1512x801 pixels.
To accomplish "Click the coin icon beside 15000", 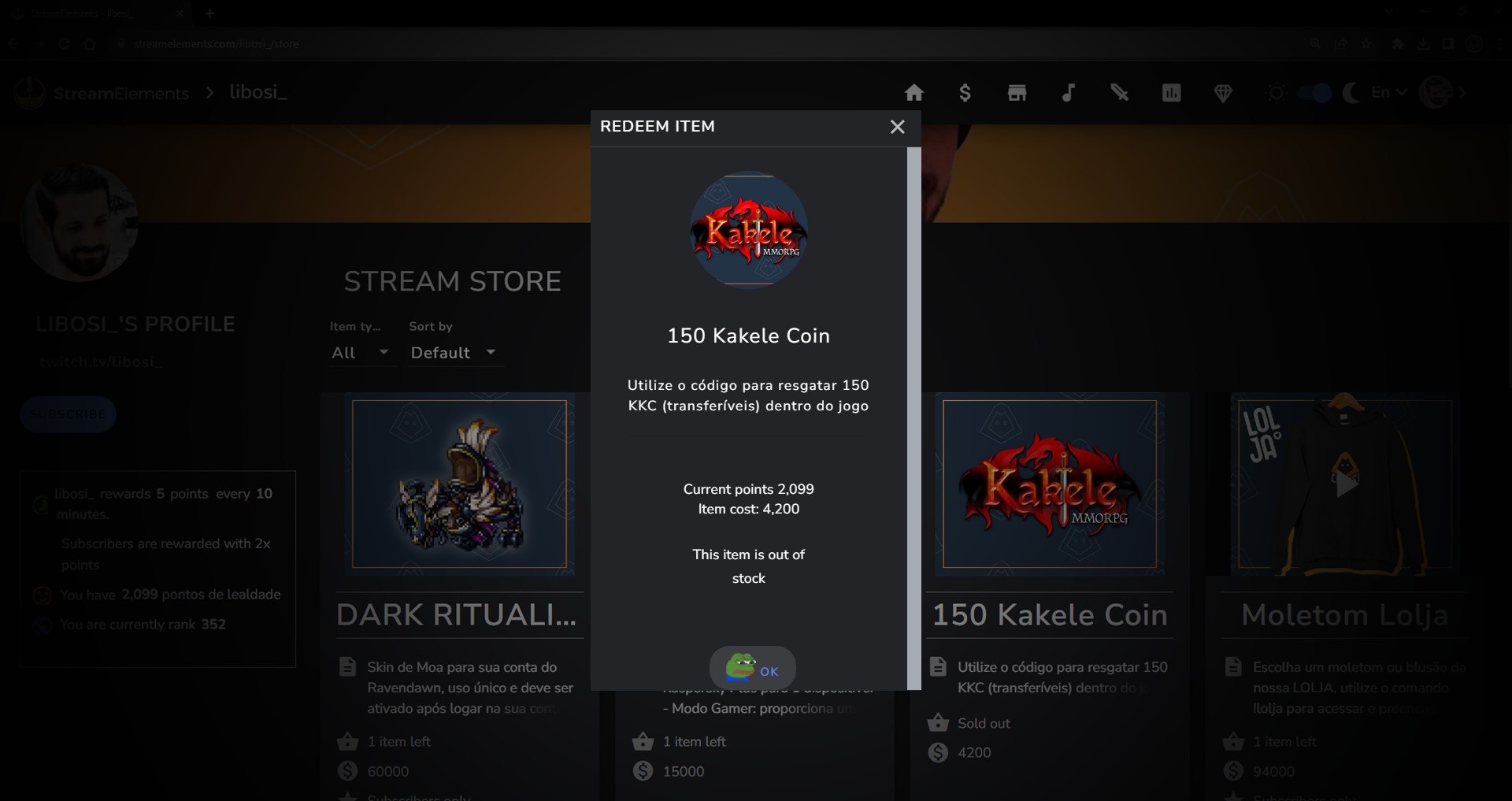I will [x=643, y=771].
